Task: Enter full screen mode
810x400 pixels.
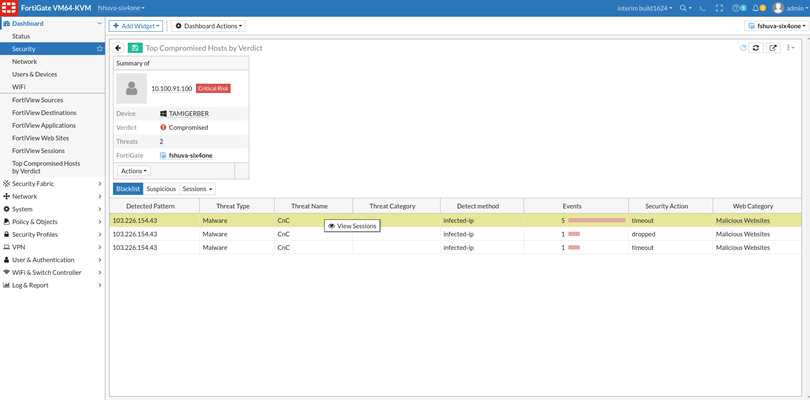Action: [x=719, y=8]
